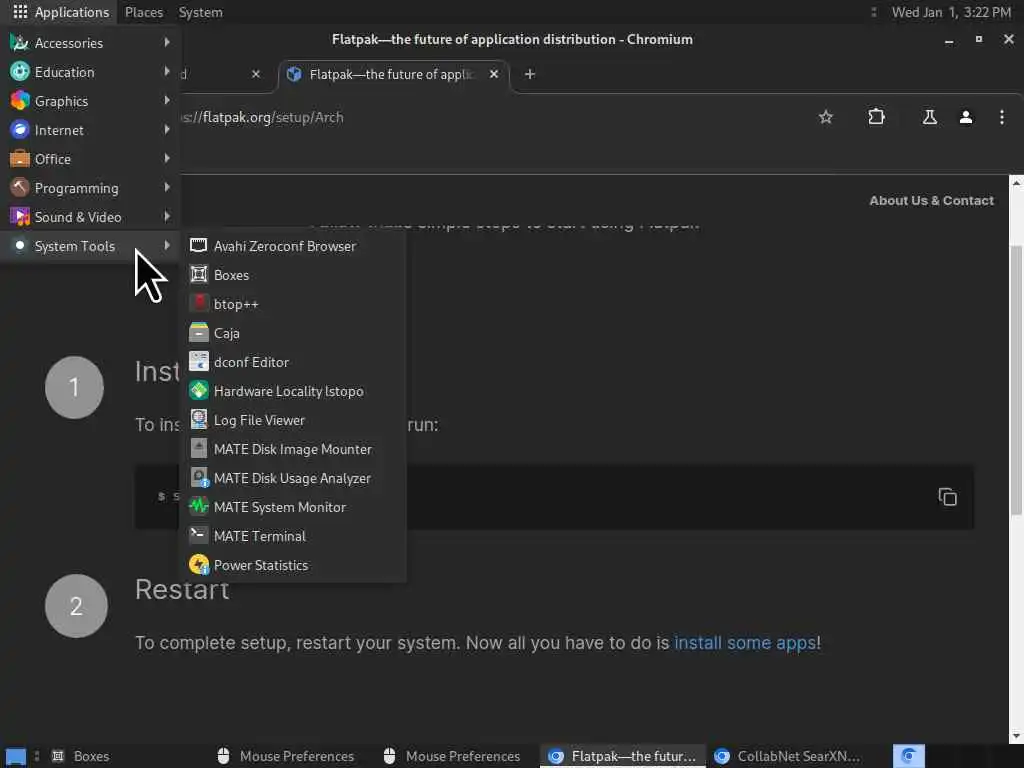The width and height of the screenshot is (1024, 768).
Task: Close the first partially hidden tab
Action: click(256, 74)
